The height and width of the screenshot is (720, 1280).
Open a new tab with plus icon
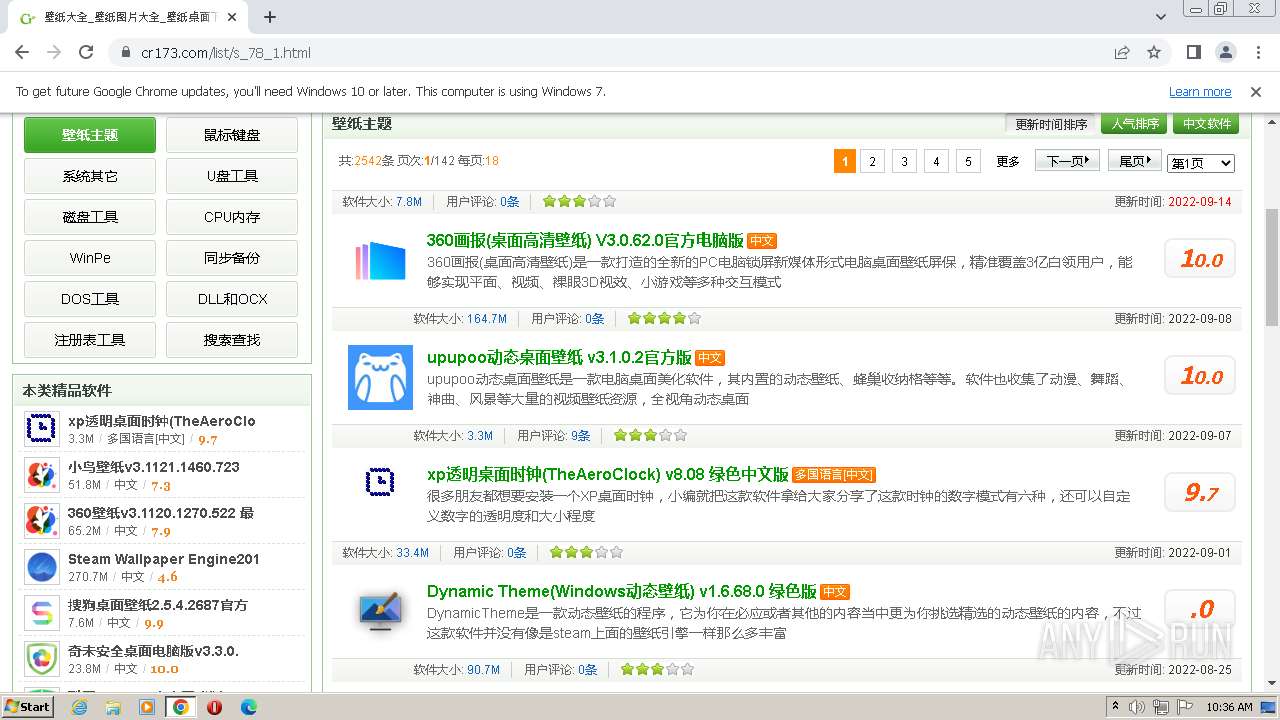(270, 17)
